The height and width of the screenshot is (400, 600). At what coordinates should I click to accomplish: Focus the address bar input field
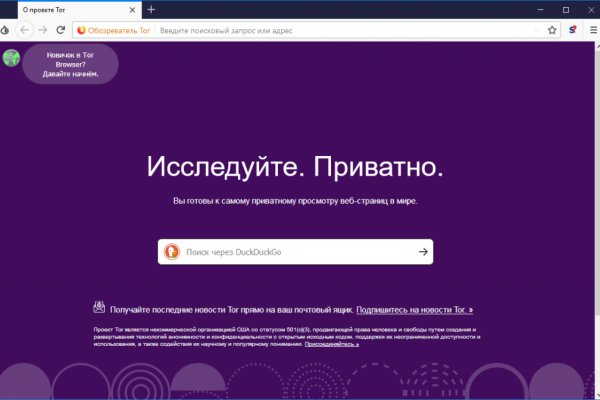(x=330, y=30)
